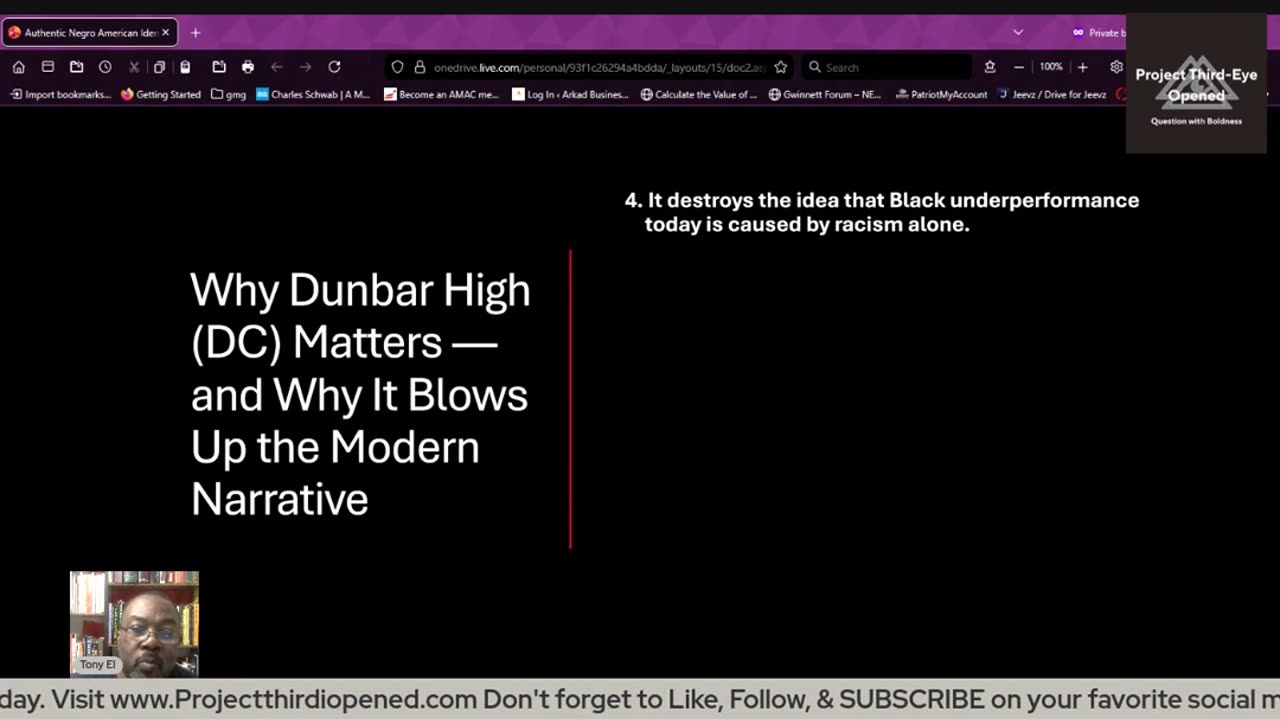This screenshot has width=1280, height=720.
Task: Click the Paste clipboard icon
Action: [x=185, y=67]
